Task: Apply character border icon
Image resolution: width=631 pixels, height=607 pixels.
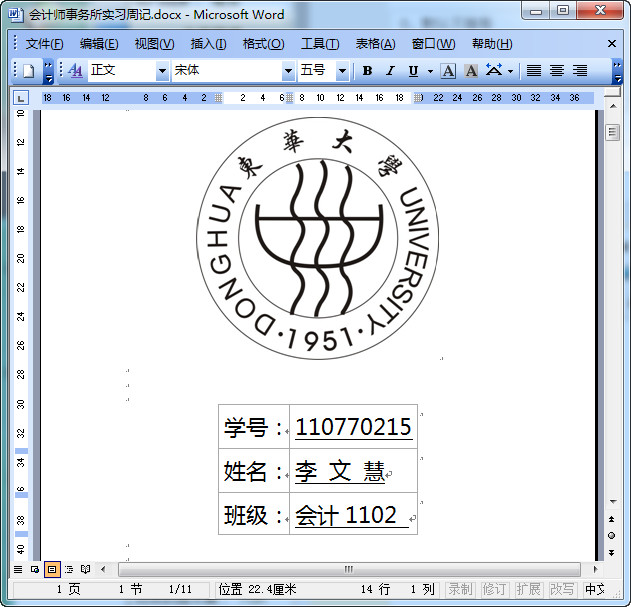Action: coord(448,71)
